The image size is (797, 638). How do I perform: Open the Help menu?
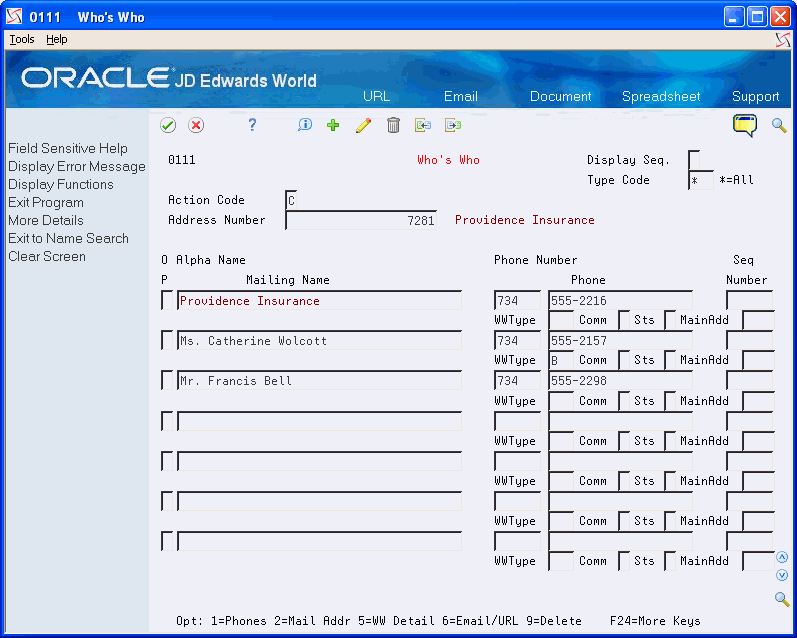[56, 39]
